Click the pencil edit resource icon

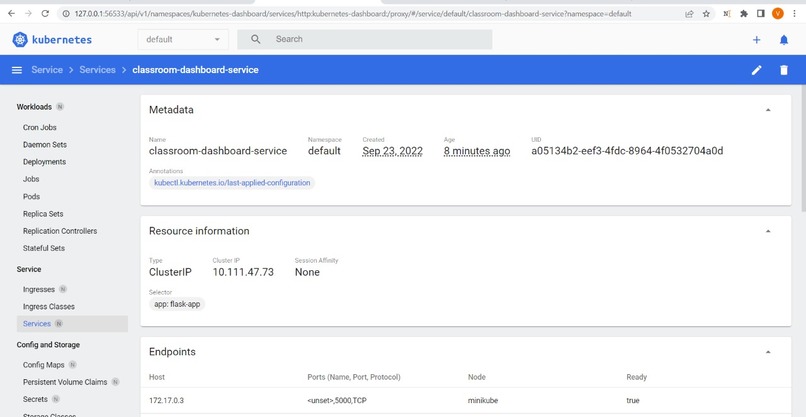point(757,70)
